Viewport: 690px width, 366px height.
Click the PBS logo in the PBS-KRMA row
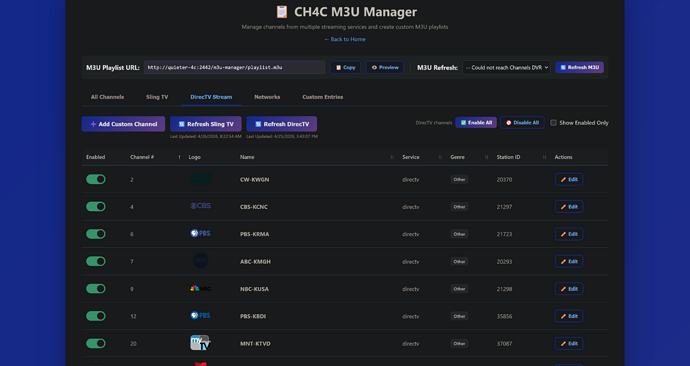tap(200, 233)
